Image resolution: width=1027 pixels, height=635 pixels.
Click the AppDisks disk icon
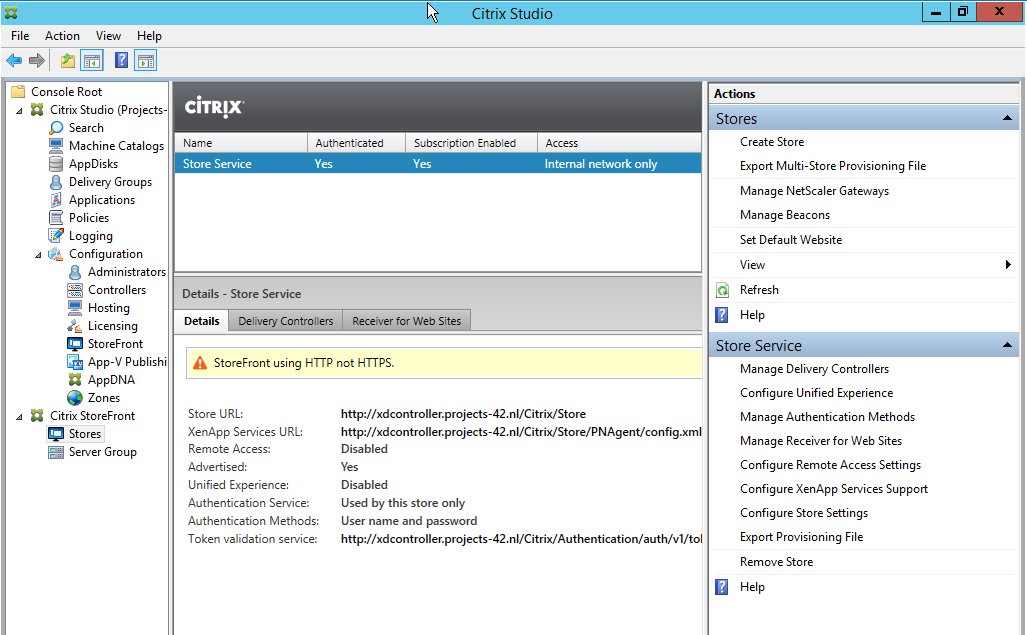pos(57,164)
